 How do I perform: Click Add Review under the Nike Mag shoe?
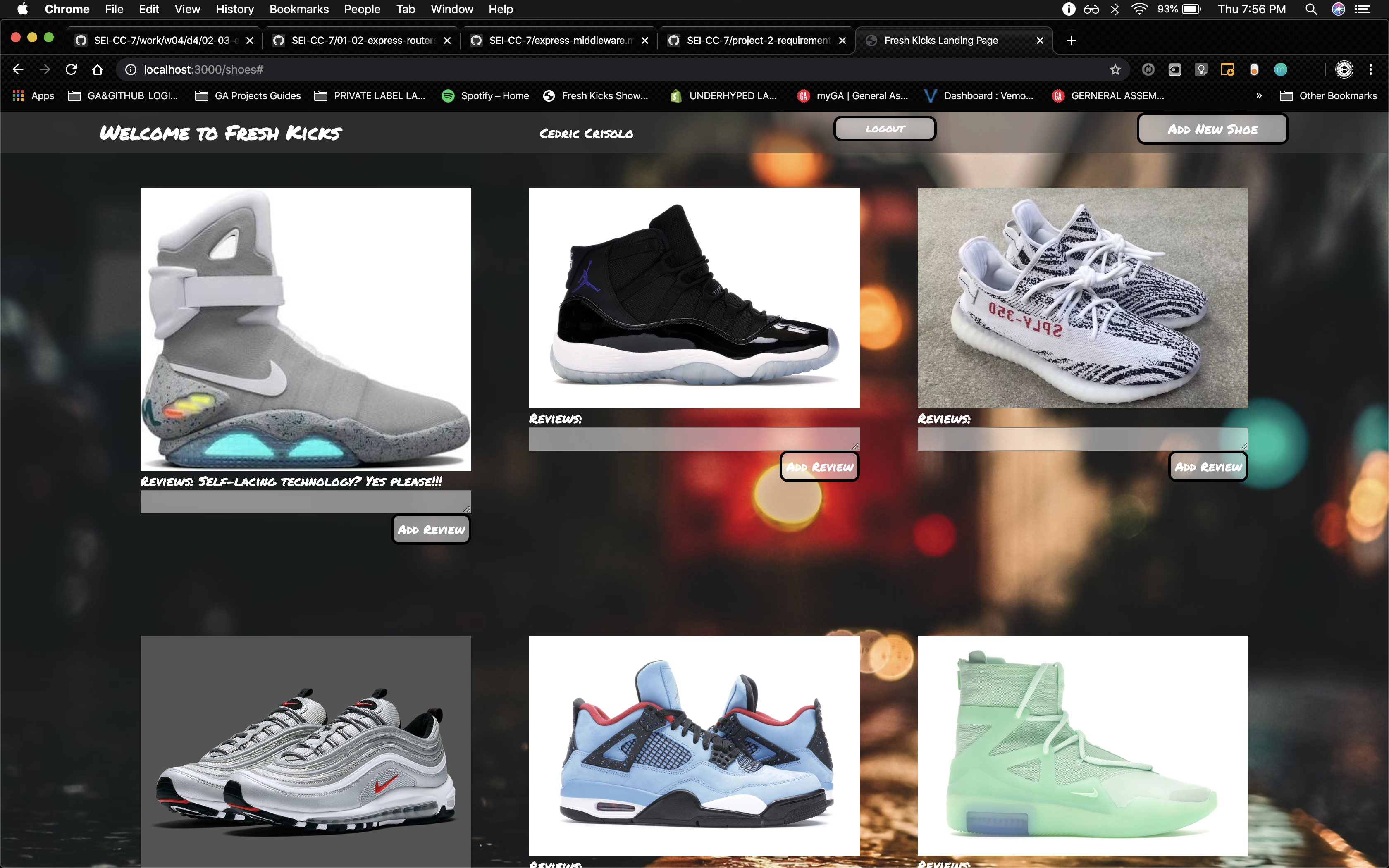tap(431, 529)
